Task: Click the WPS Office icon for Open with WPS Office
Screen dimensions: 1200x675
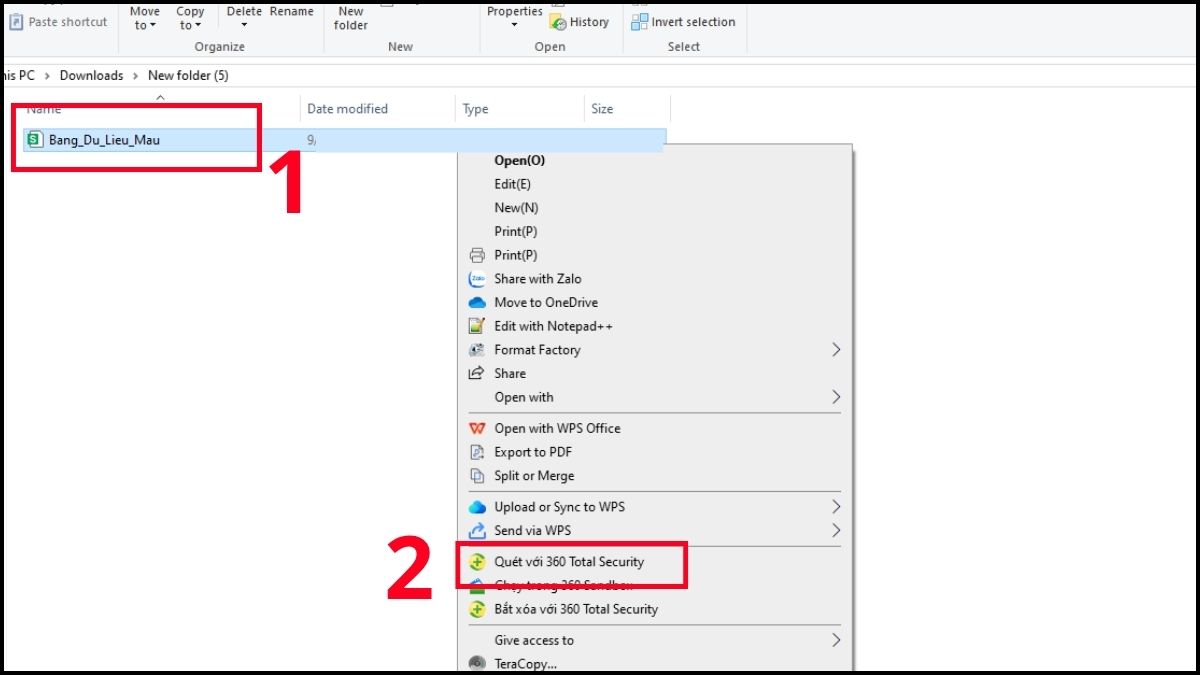Action: pyautogui.click(x=477, y=428)
